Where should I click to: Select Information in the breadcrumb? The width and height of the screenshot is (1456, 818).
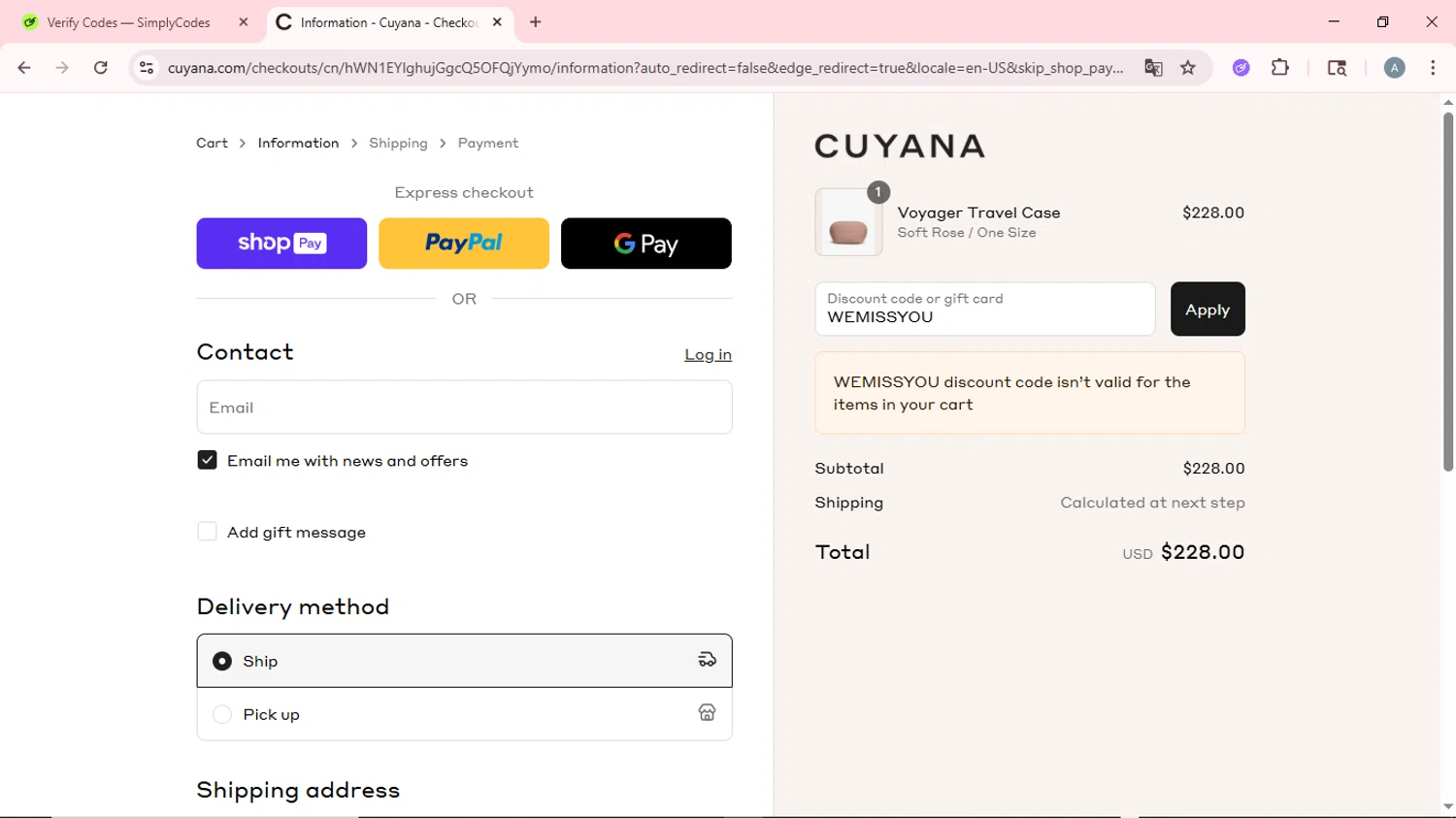pos(298,143)
